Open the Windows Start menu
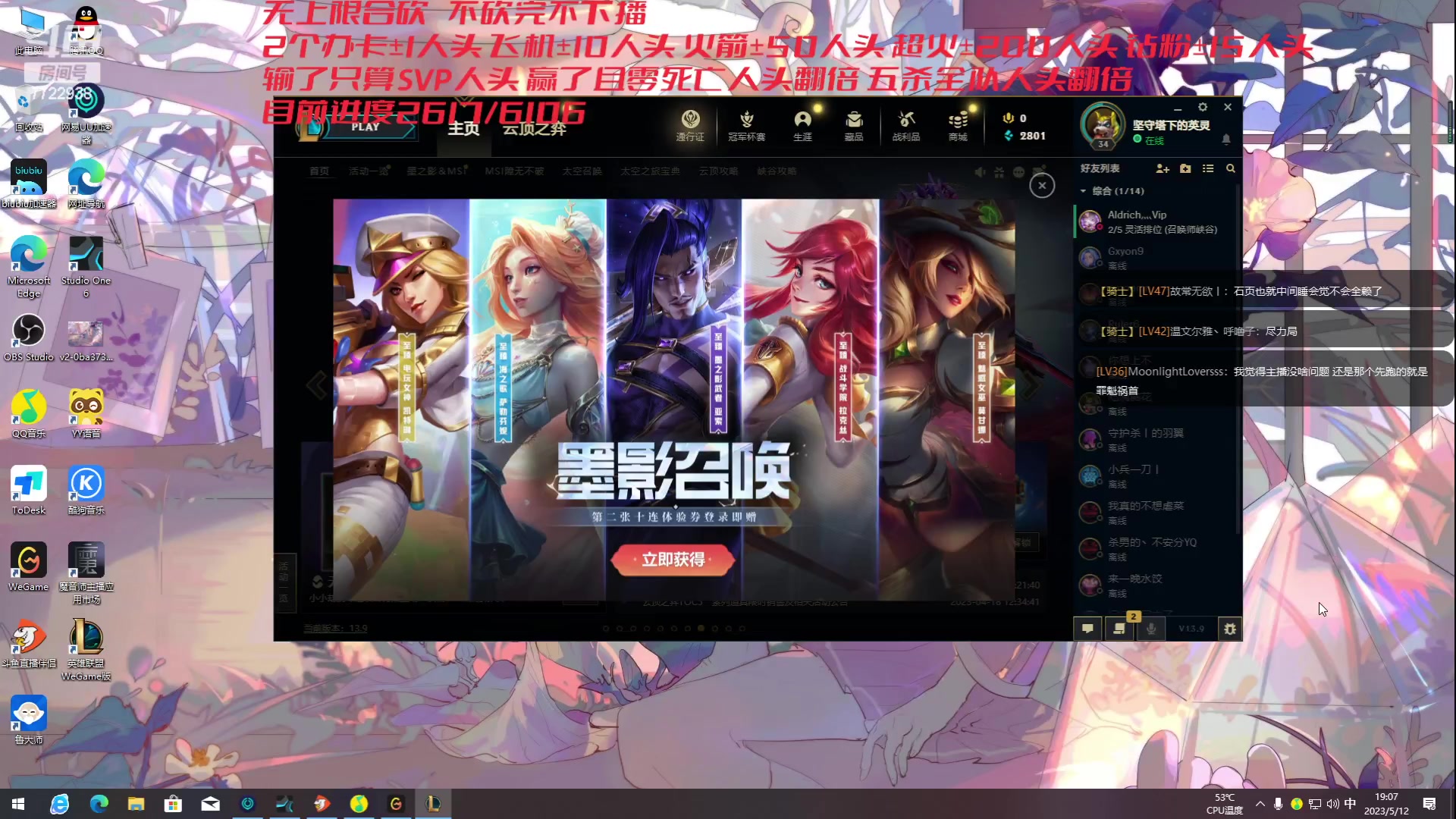This screenshot has width=1456, height=819. click(x=18, y=804)
